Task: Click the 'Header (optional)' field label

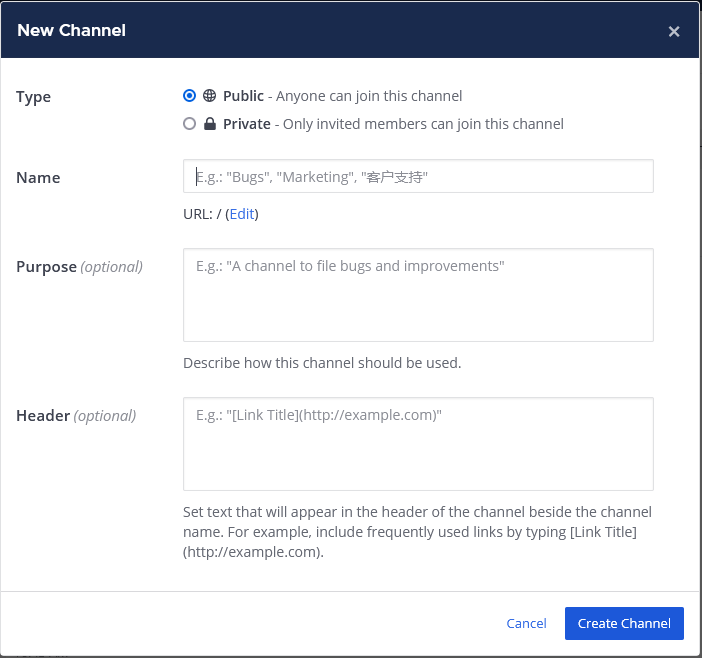Action: point(76,415)
